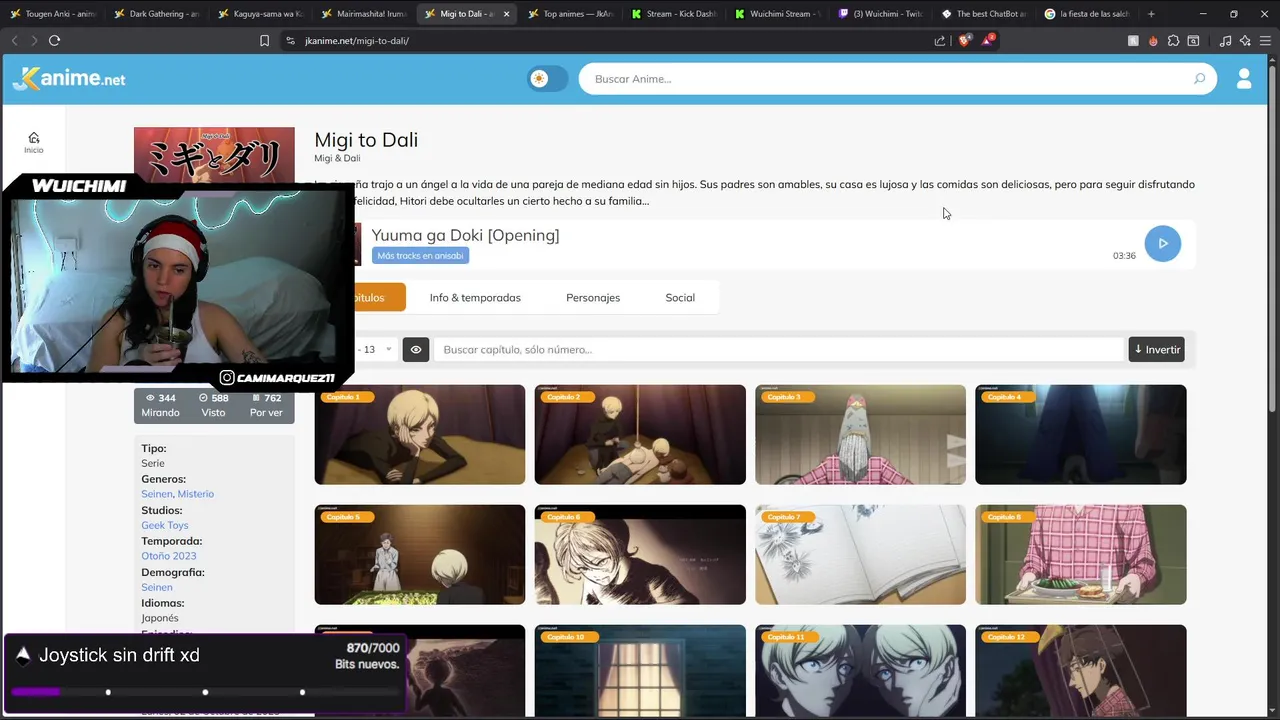This screenshot has height=720, width=1280.
Task: Open the browser hamburger menu
Action: (x=1265, y=41)
